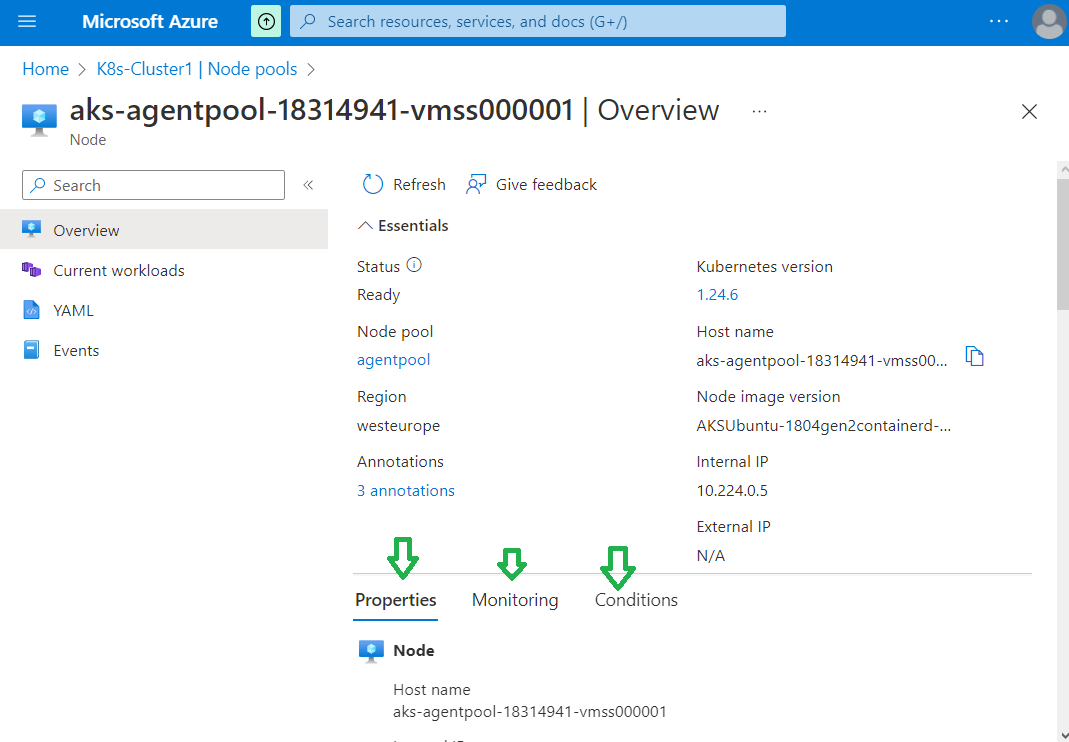This screenshot has width=1069, height=742.
Task: Click the YAML file icon
Action: (31, 310)
